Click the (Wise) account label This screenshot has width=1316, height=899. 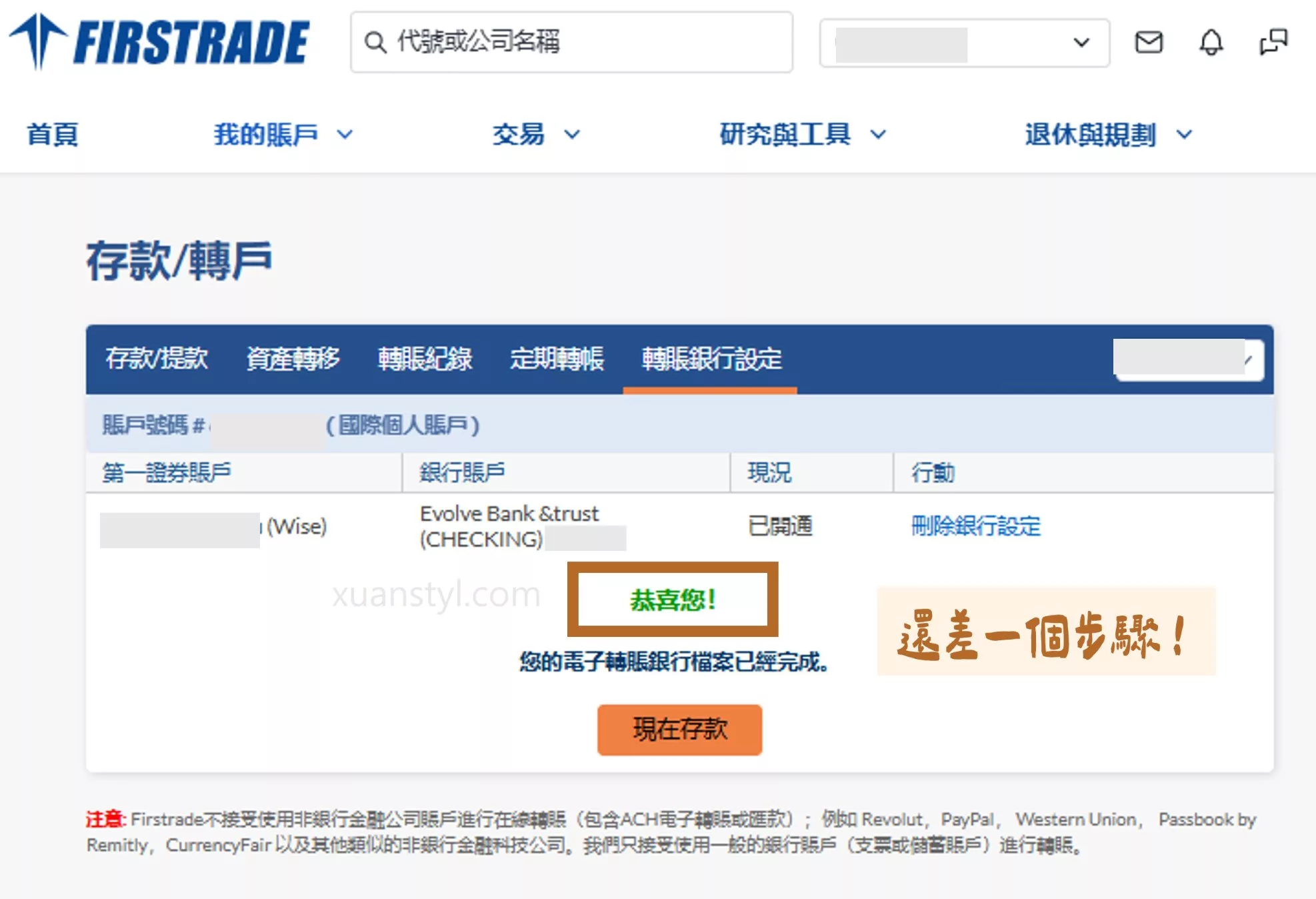[297, 526]
